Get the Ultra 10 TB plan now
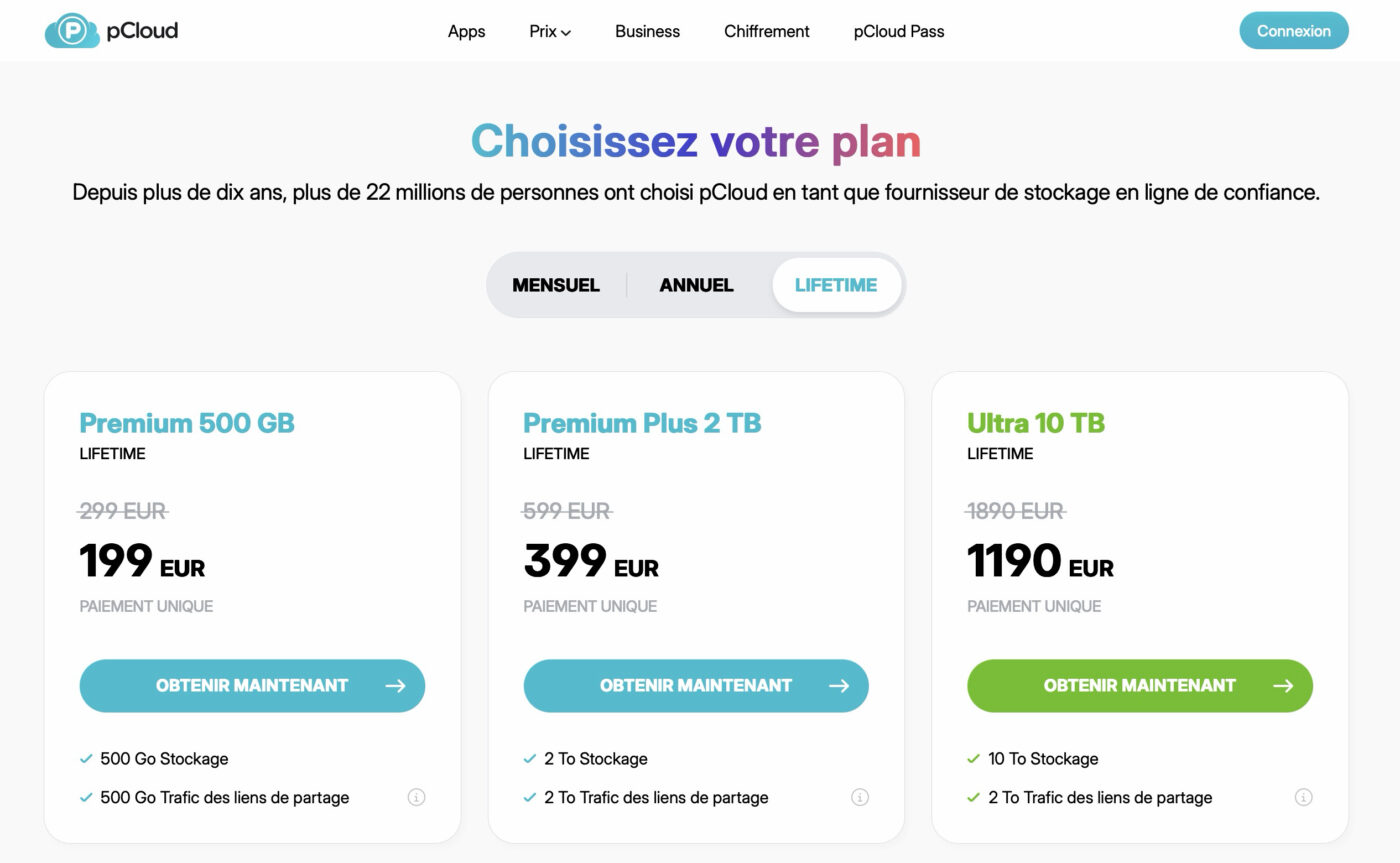Image resolution: width=1400 pixels, height=863 pixels. (x=1139, y=686)
